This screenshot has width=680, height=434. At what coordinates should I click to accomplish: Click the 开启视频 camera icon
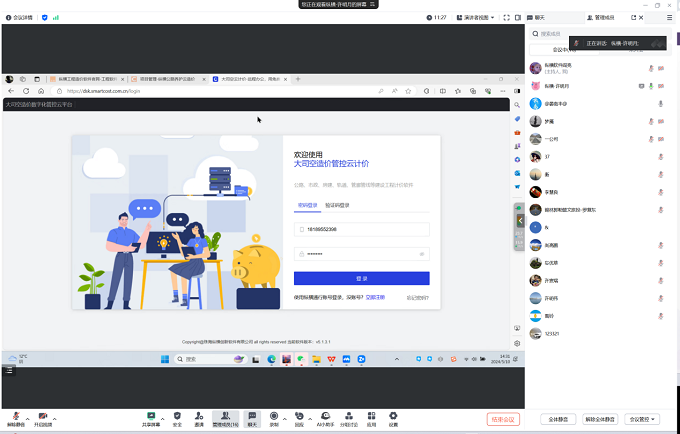coord(43,416)
